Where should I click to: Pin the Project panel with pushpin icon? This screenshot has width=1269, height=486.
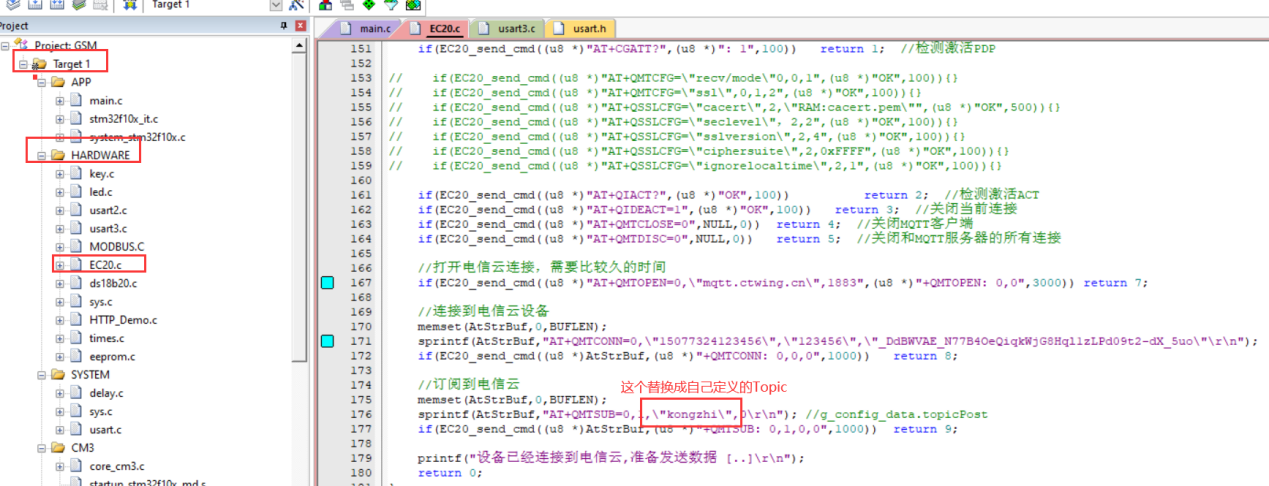(284, 26)
